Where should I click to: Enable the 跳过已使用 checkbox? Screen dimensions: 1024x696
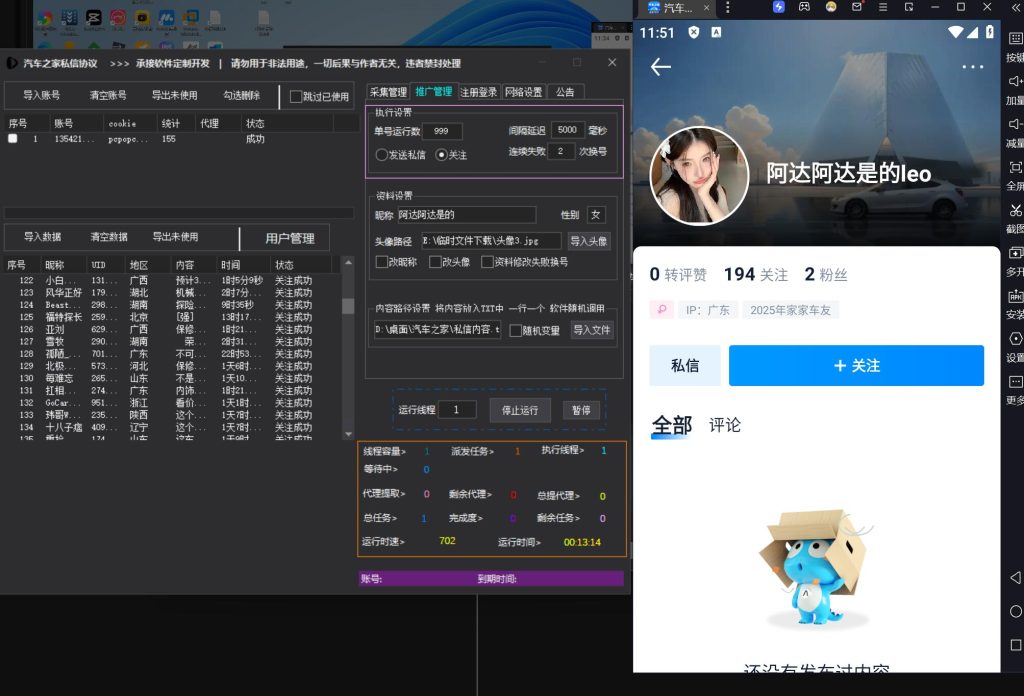point(296,97)
